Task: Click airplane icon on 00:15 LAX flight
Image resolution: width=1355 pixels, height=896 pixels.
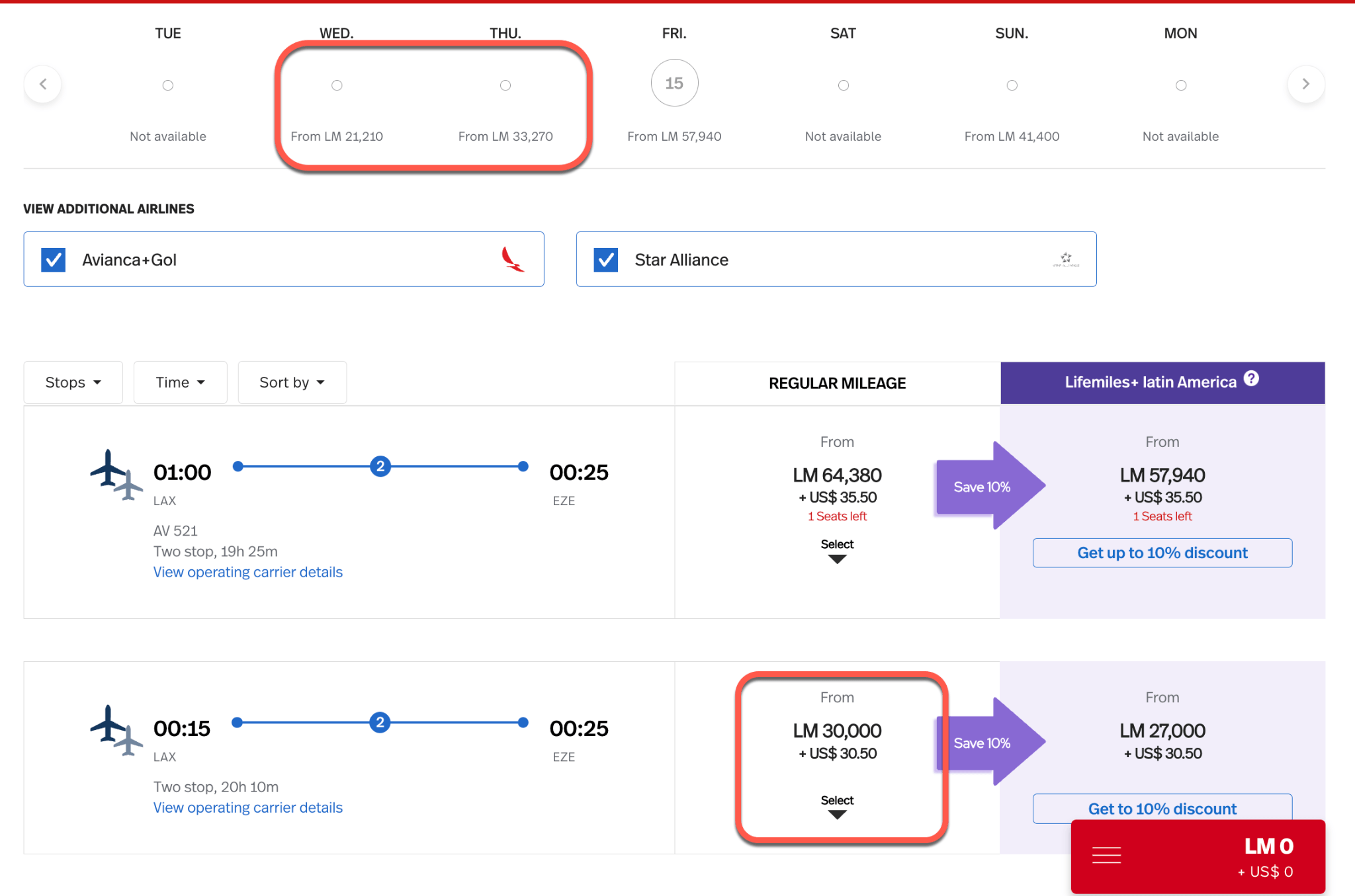Action: coord(116,730)
